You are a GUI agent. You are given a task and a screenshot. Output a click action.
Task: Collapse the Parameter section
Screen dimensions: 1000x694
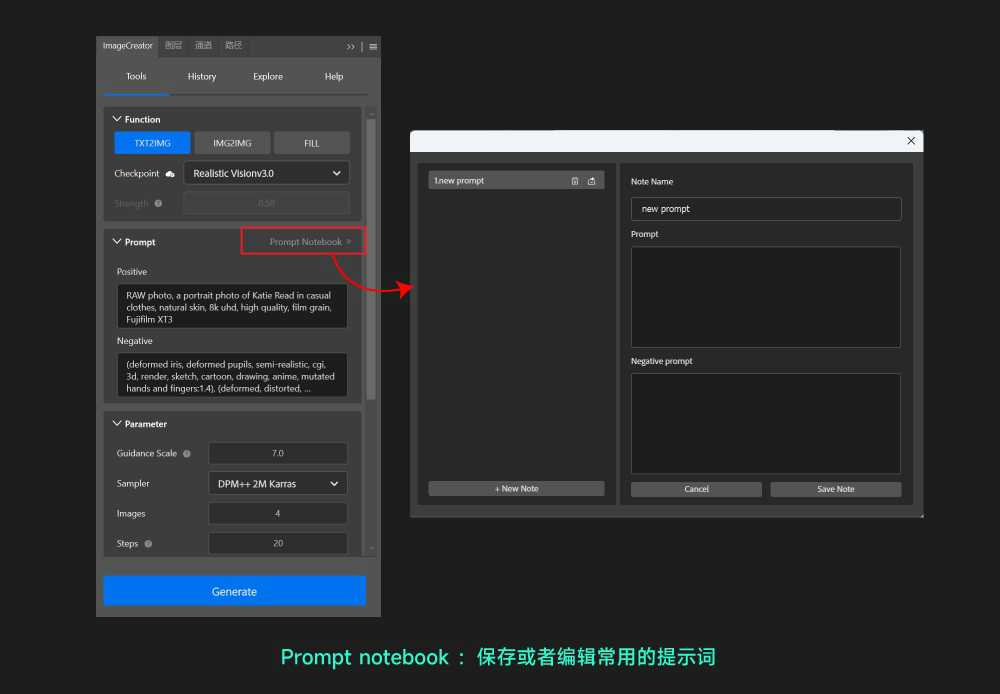pos(118,424)
